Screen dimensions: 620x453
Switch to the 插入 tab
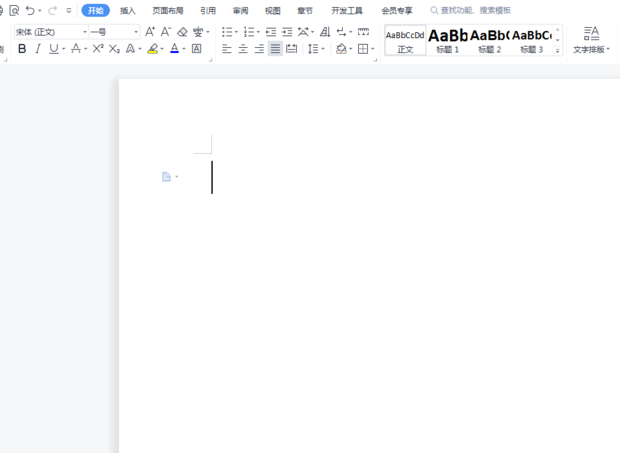(x=128, y=11)
